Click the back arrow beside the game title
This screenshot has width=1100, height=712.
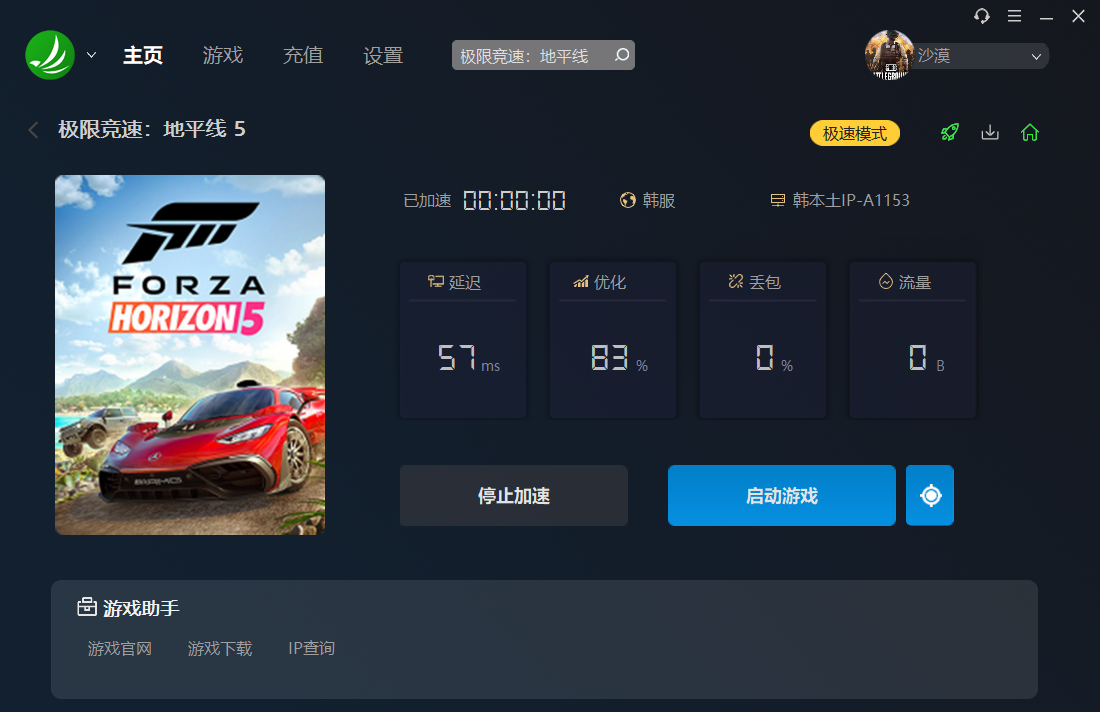click(x=34, y=130)
